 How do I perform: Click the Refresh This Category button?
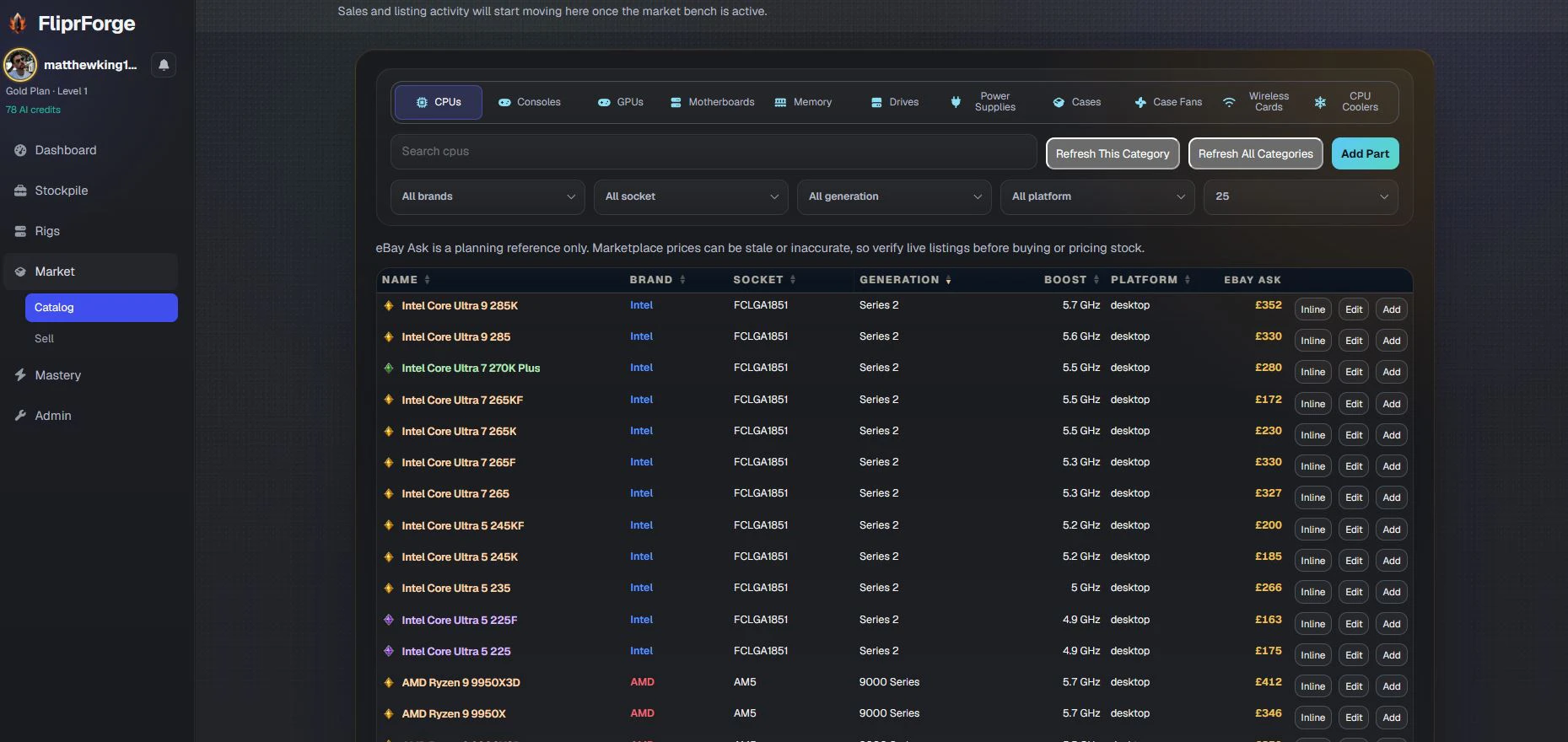(1113, 153)
